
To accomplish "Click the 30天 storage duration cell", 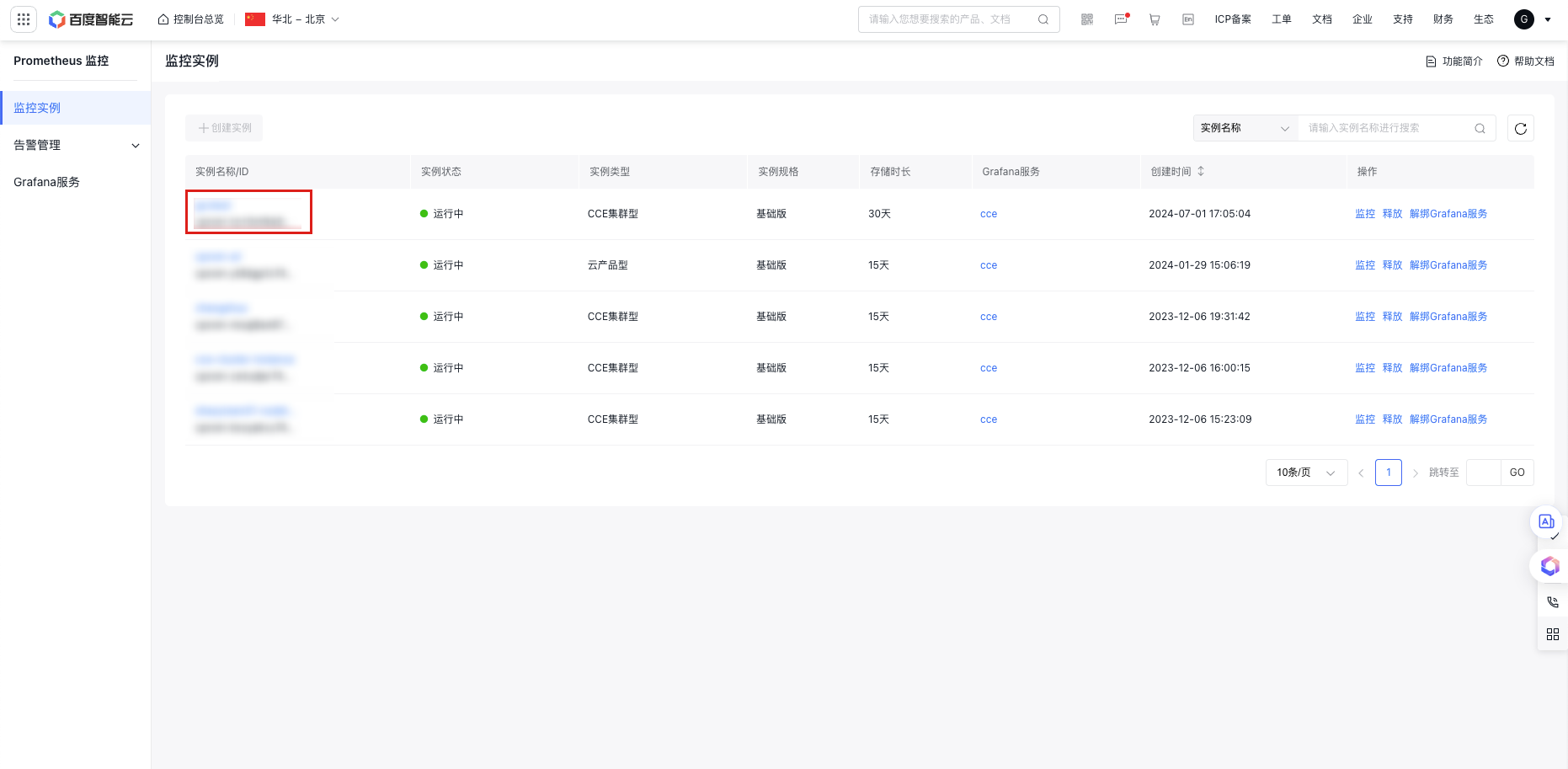I will pos(879,214).
